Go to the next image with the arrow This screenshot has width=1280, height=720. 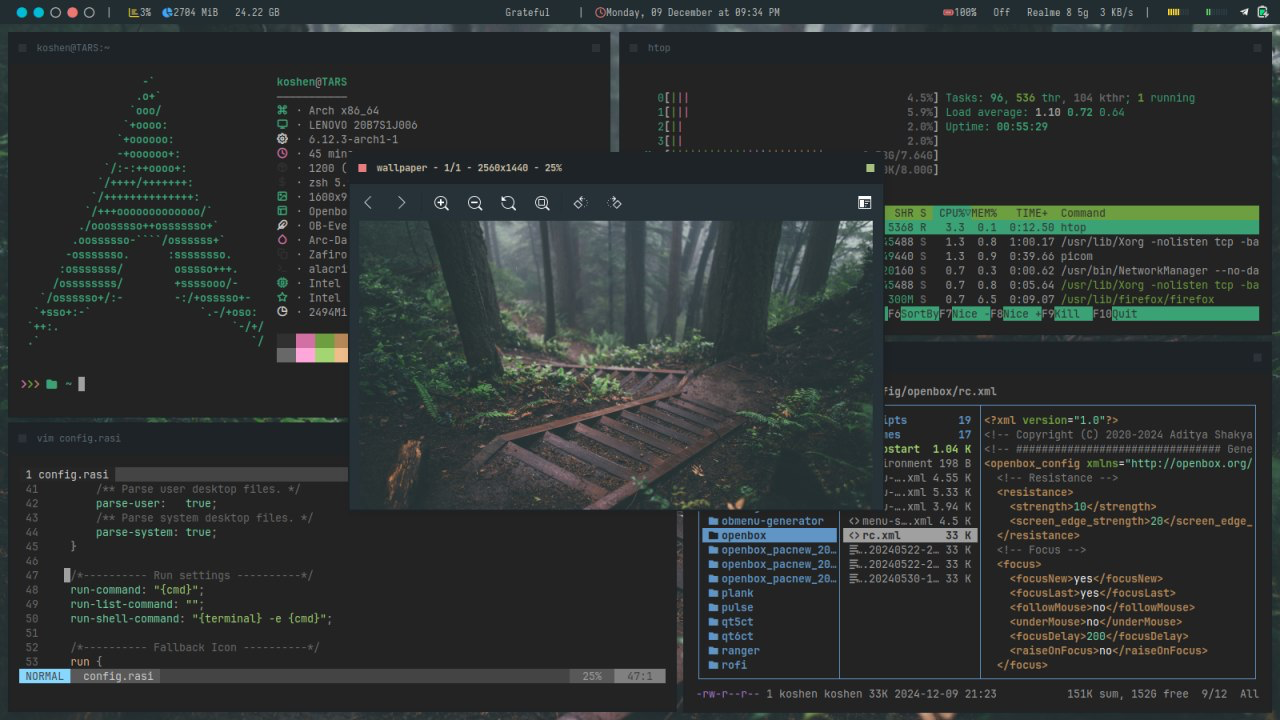(400, 203)
